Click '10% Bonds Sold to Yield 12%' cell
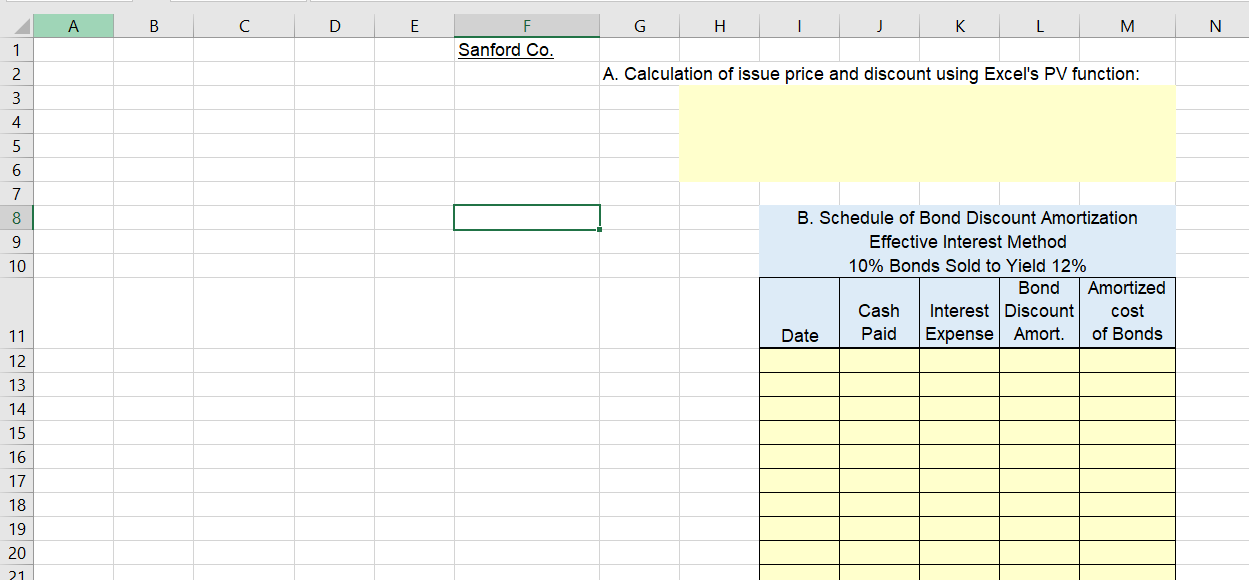 coord(967,266)
